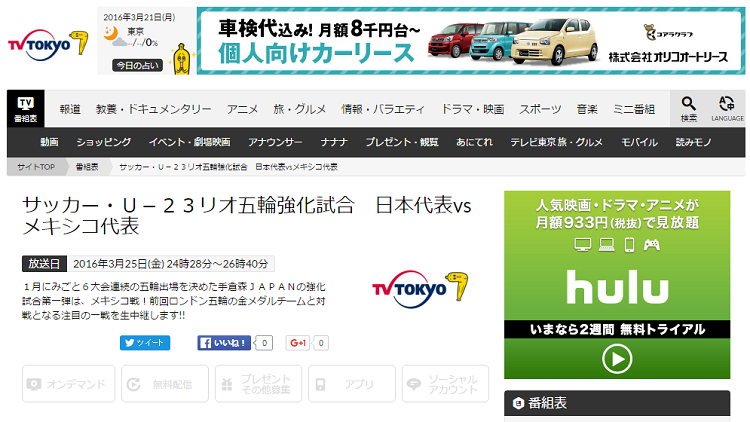This screenshot has width=750, height=422.
Task: Click the 無料配信 icon button
Action: click(x=165, y=384)
